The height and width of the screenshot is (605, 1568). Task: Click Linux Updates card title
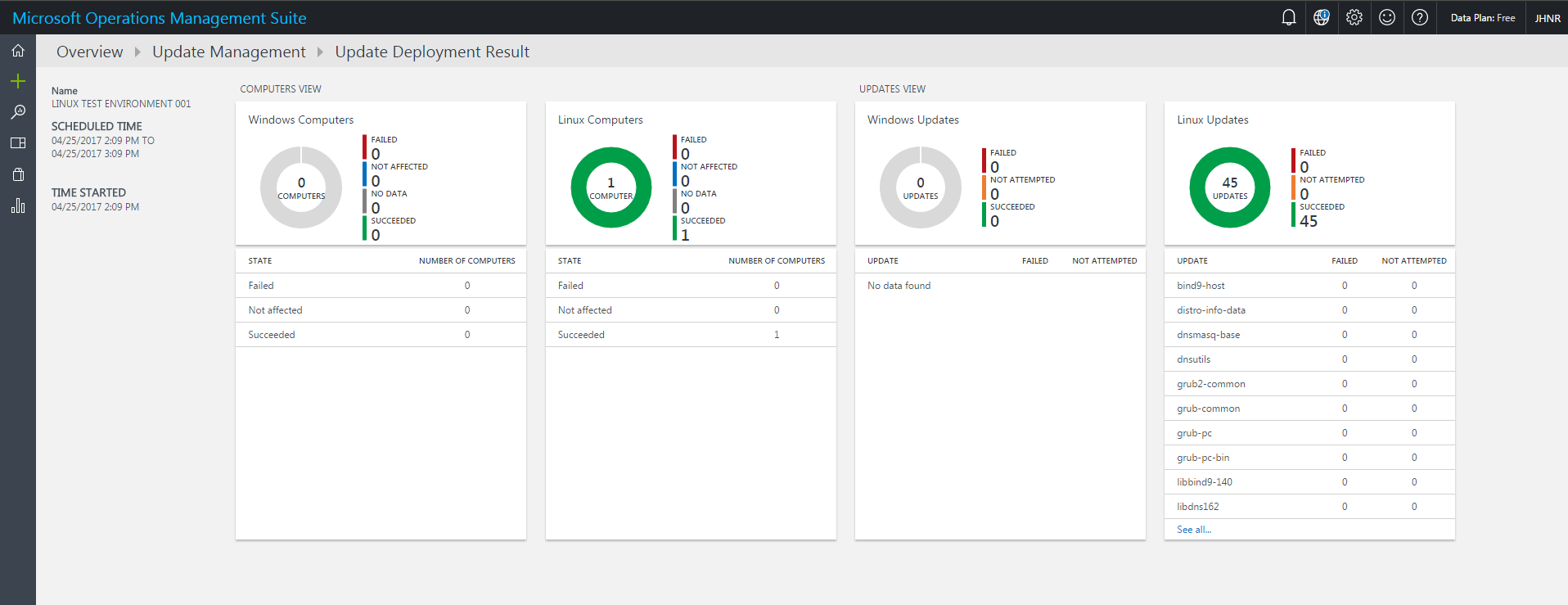1213,120
